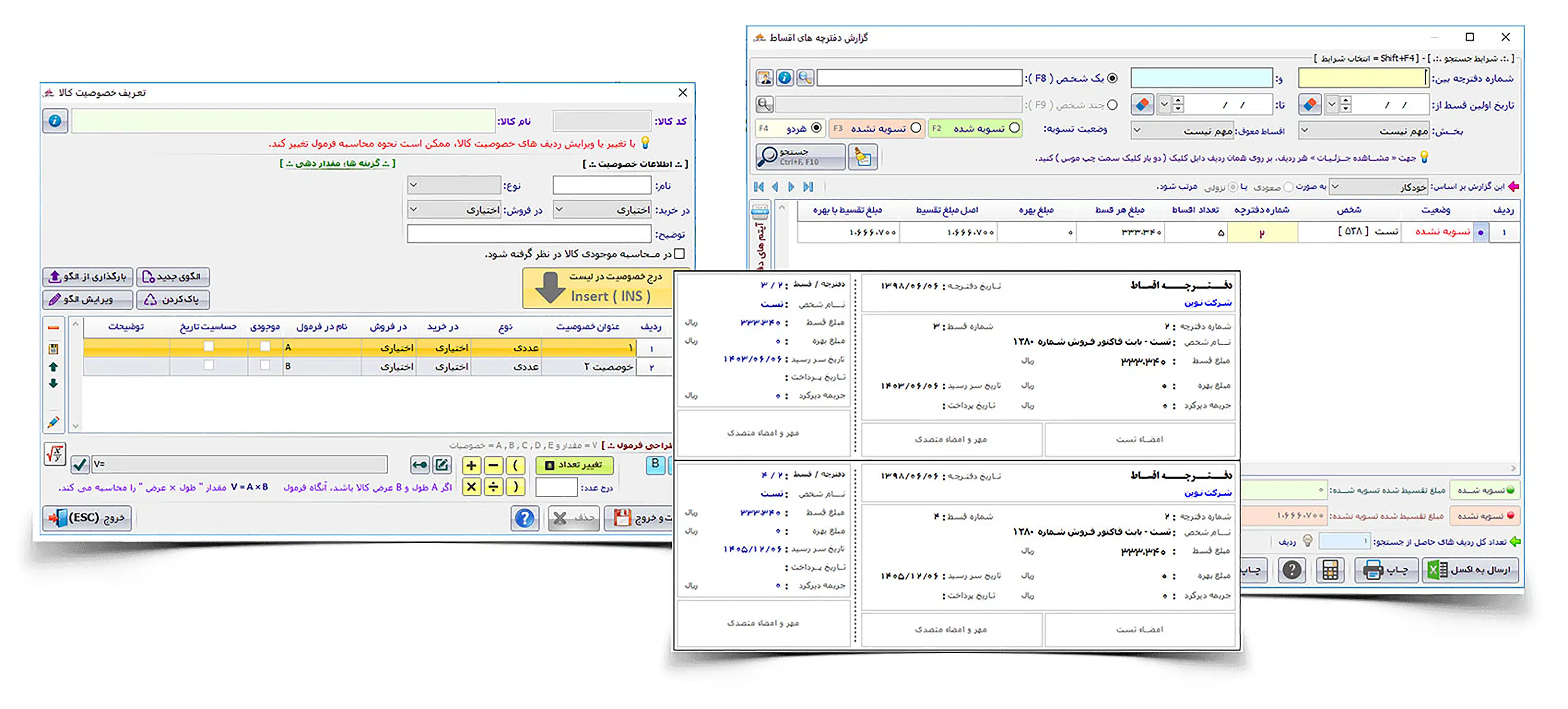
Task: Send the report to Excel
Action: (1470, 570)
